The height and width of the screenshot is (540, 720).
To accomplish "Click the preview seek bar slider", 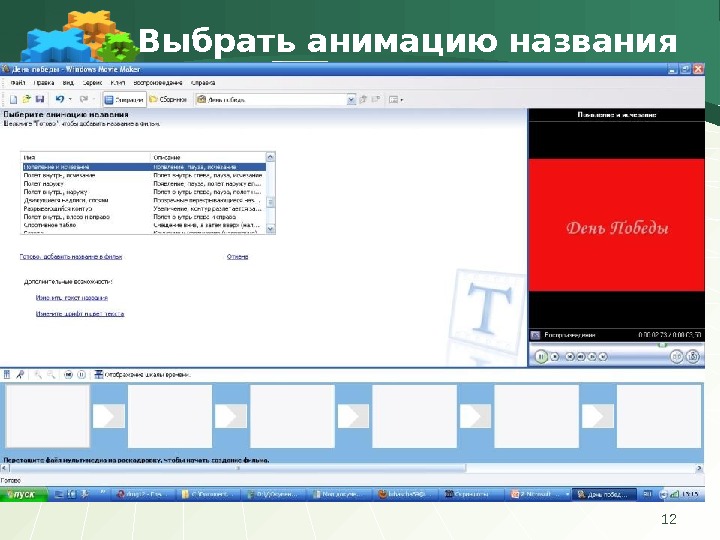I will pyautogui.click(x=662, y=344).
